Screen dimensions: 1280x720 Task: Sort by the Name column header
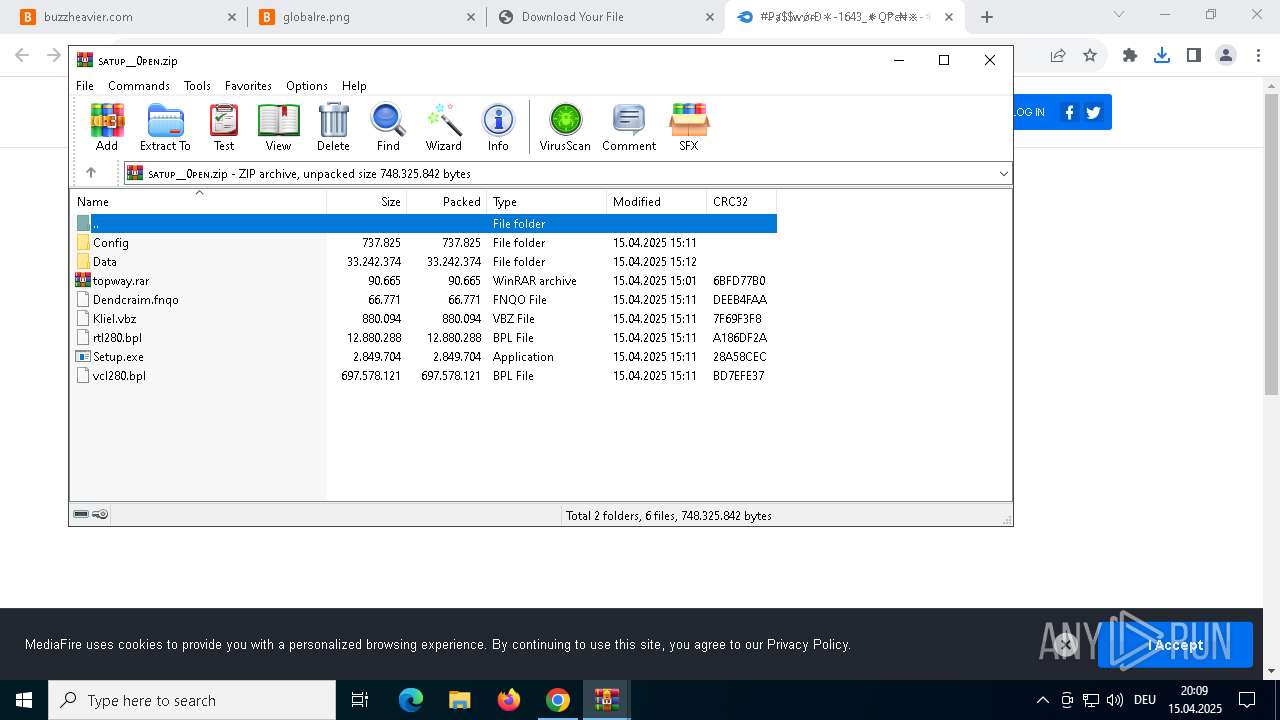click(x=198, y=201)
